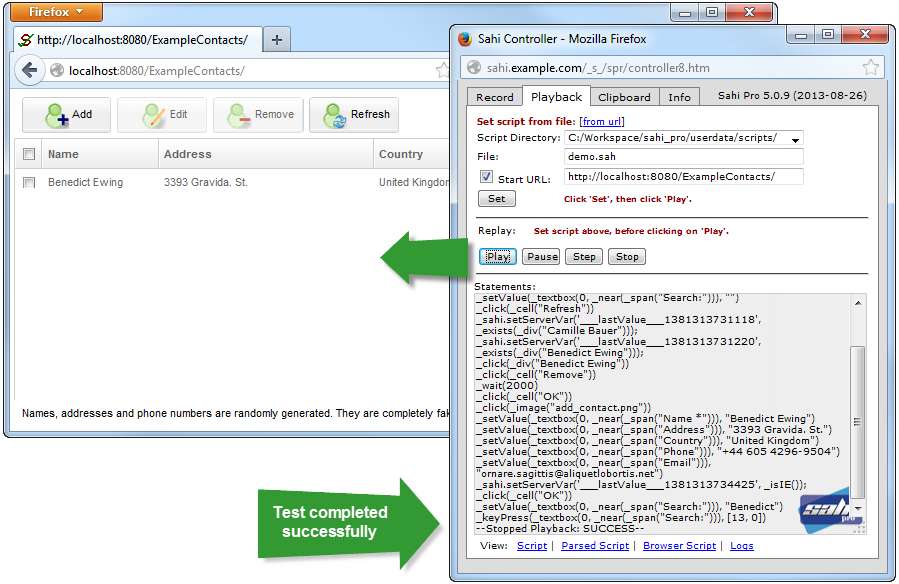This screenshot has width=899, height=584.
Task: Click bookmark star in Sahi Controller window
Action: 870,68
